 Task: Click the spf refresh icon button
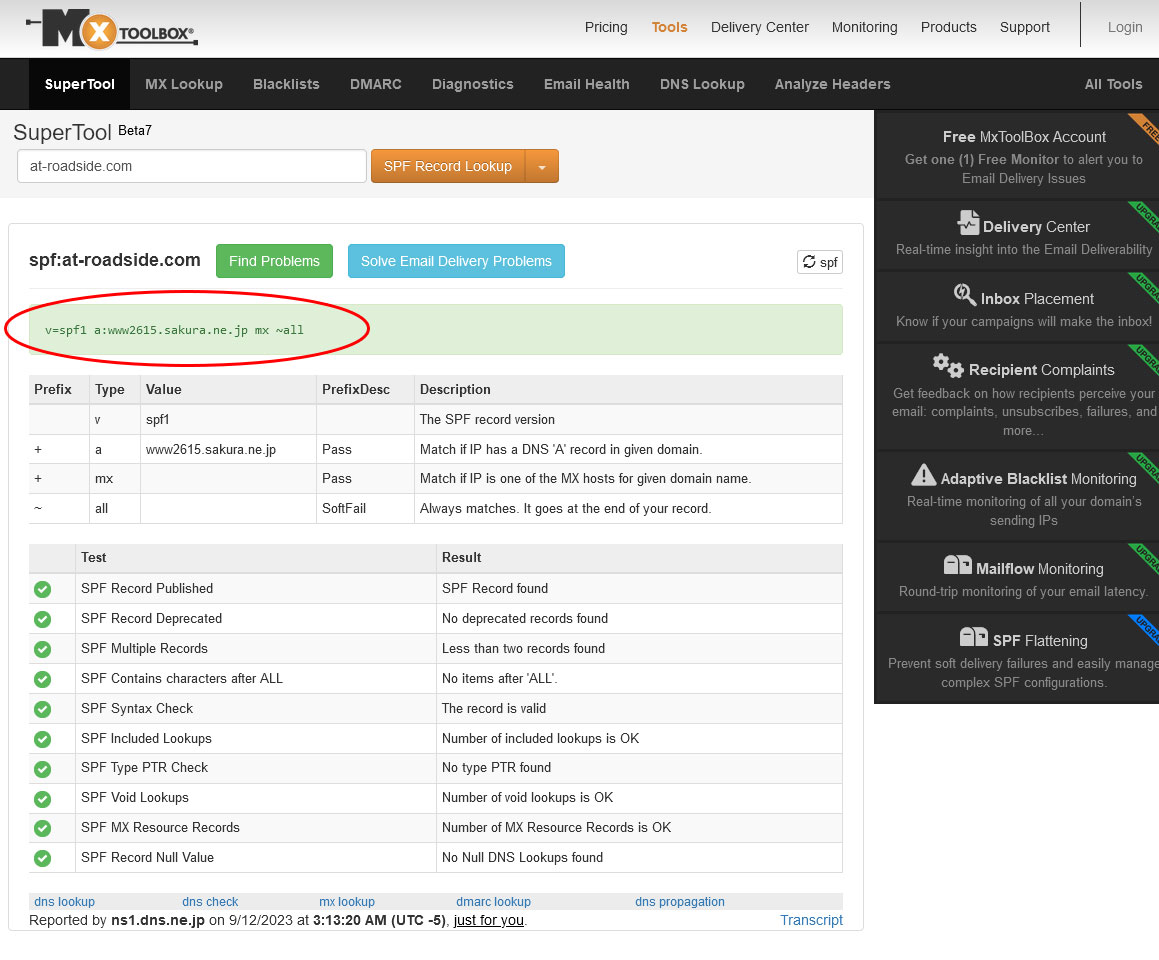[820, 262]
